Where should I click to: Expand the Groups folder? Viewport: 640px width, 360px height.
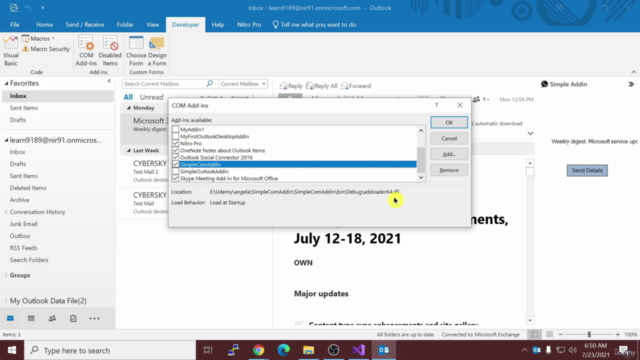click(6, 276)
